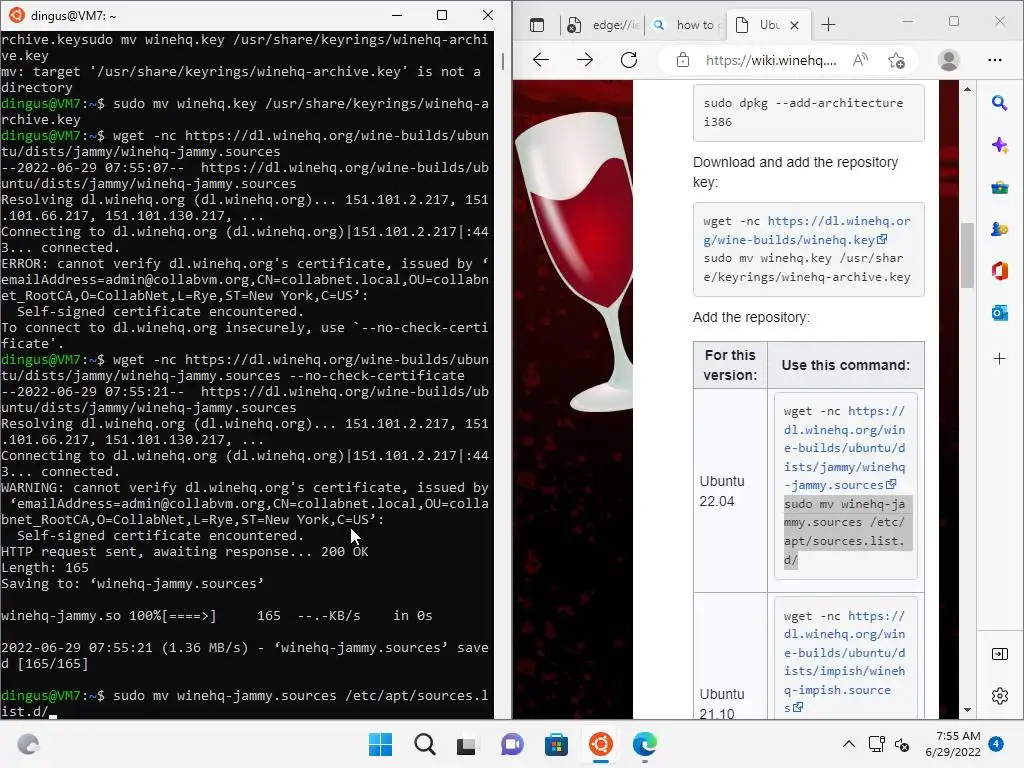The image size is (1024, 768).
Task: Add a site to Edge sidebar
Action: tap(999, 359)
